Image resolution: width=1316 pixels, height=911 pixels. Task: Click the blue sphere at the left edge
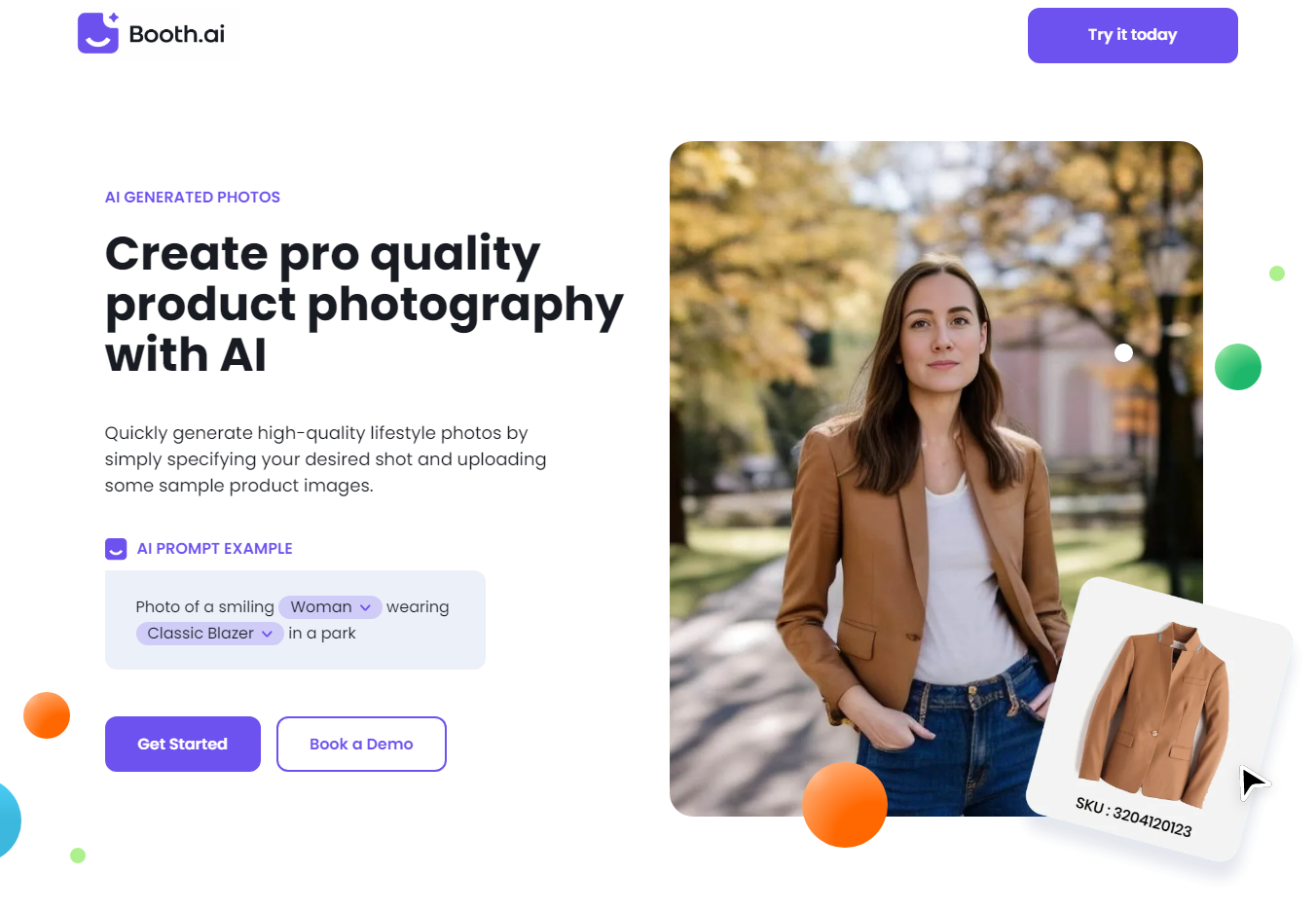click(8, 820)
